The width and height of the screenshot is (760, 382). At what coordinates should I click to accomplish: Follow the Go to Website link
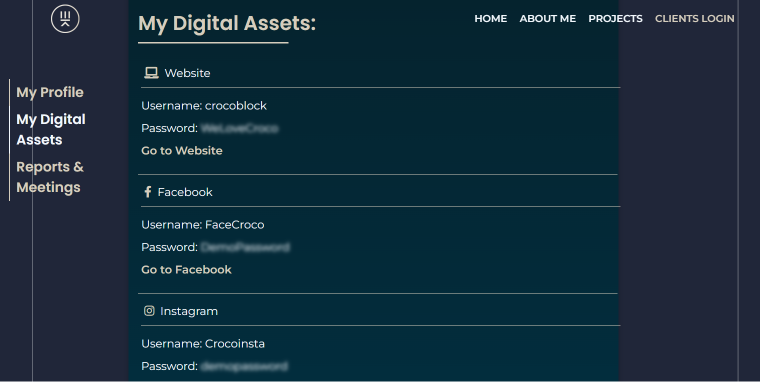pyautogui.click(x=182, y=151)
